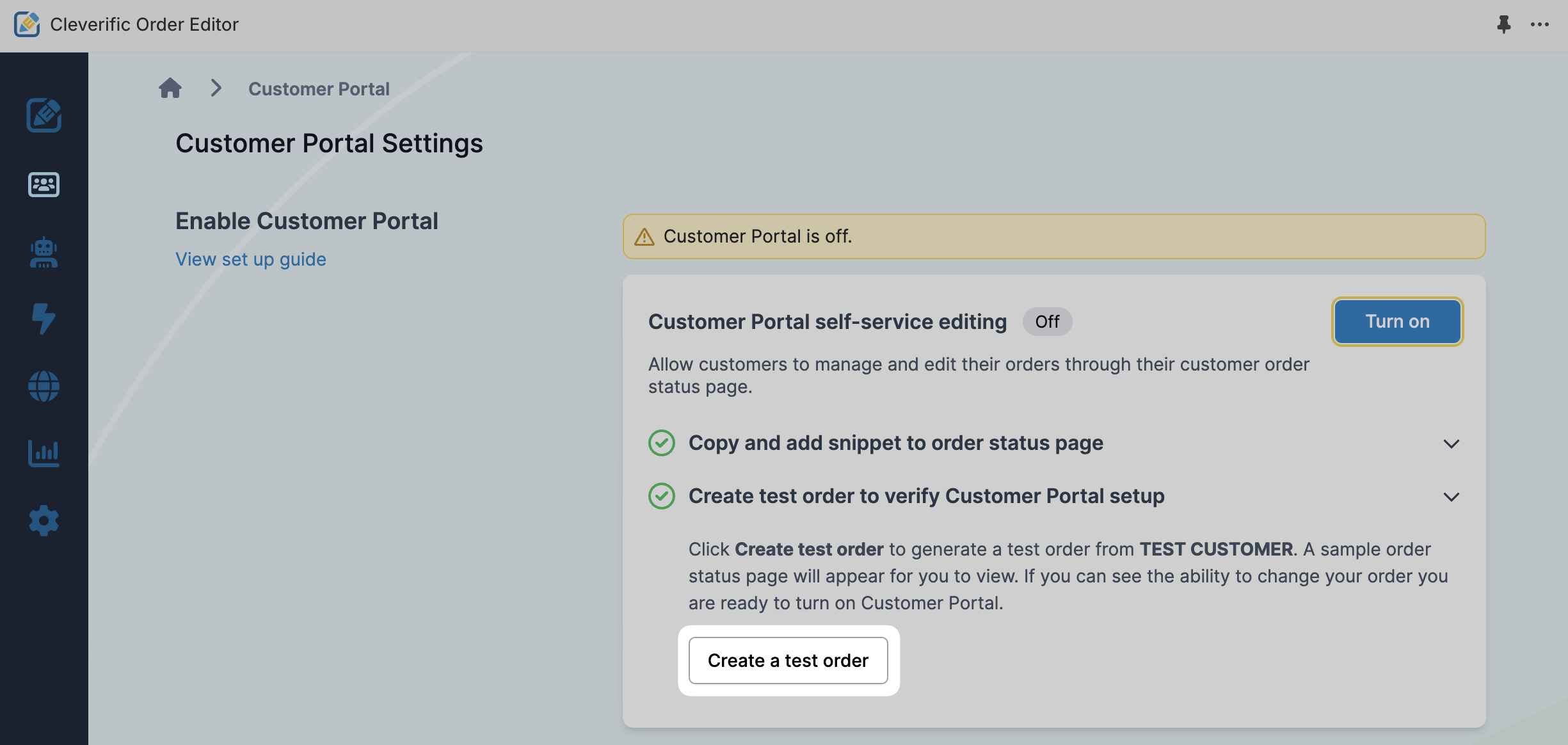Click the 'Copy and add snippet to order status page' heading

click(x=896, y=443)
